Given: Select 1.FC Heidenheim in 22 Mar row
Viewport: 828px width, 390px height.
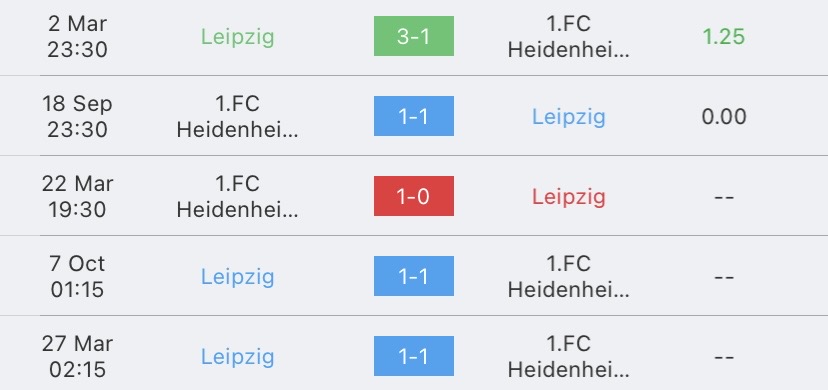Looking at the screenshot, I should click(238, 197).
